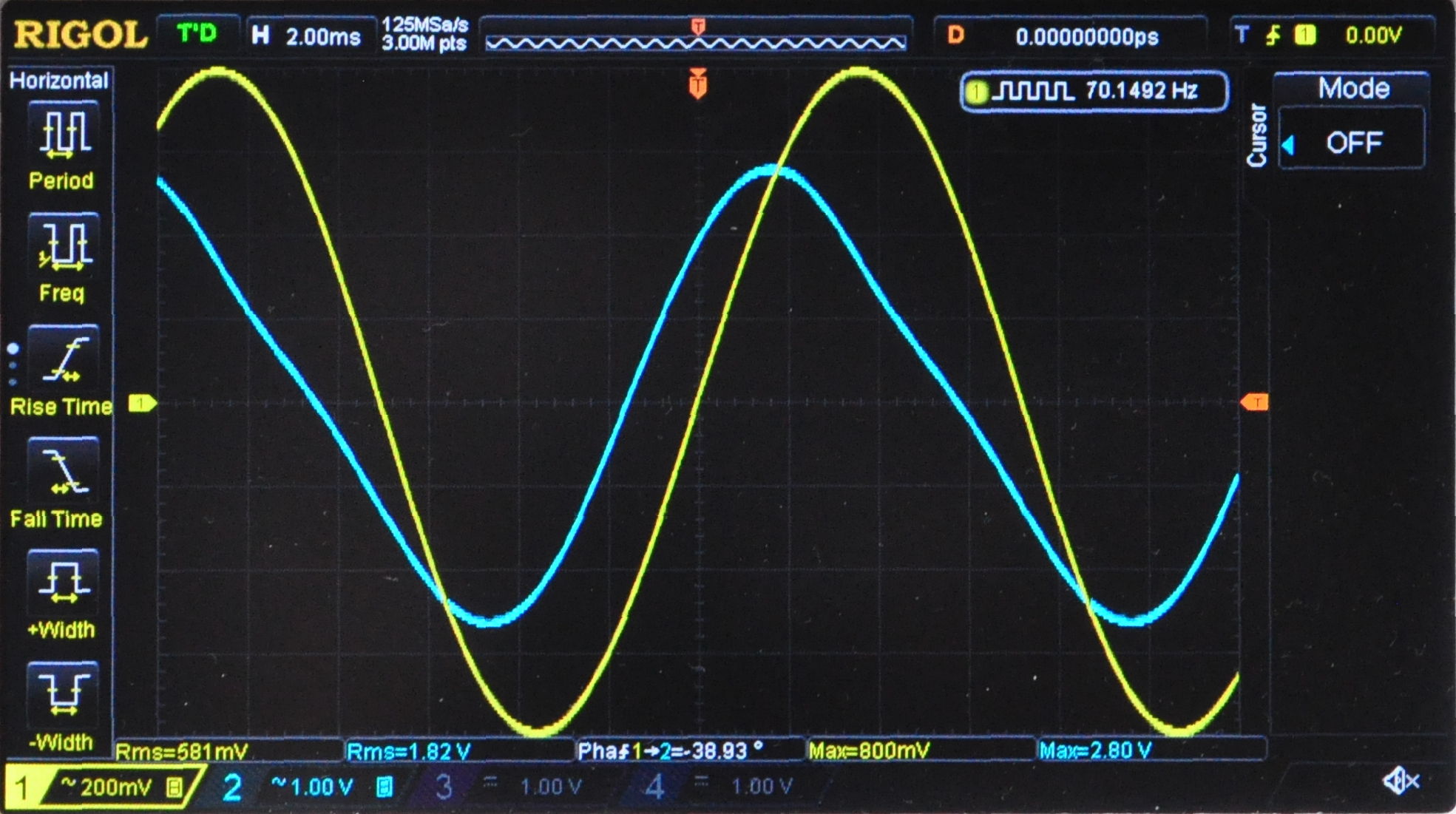Toggle channel 4 on

click(654, 787)
